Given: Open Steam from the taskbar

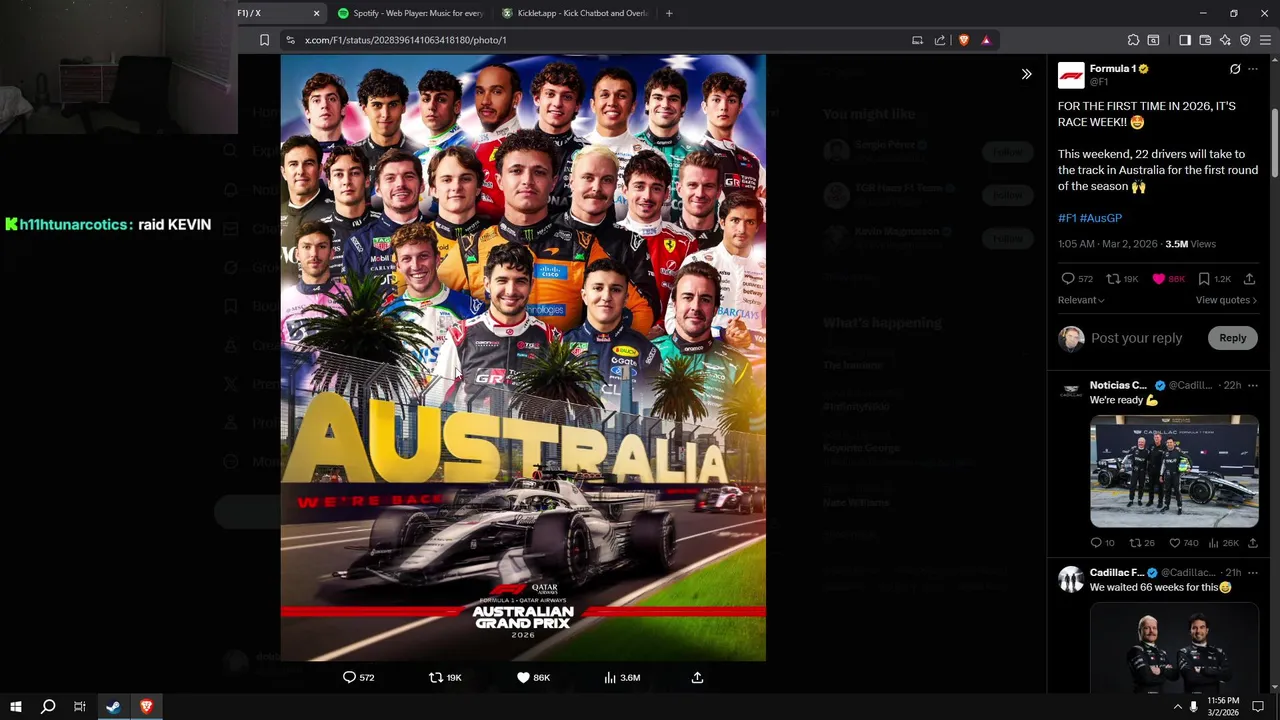Looking at the screenshot, I should [x=113, y=707].
